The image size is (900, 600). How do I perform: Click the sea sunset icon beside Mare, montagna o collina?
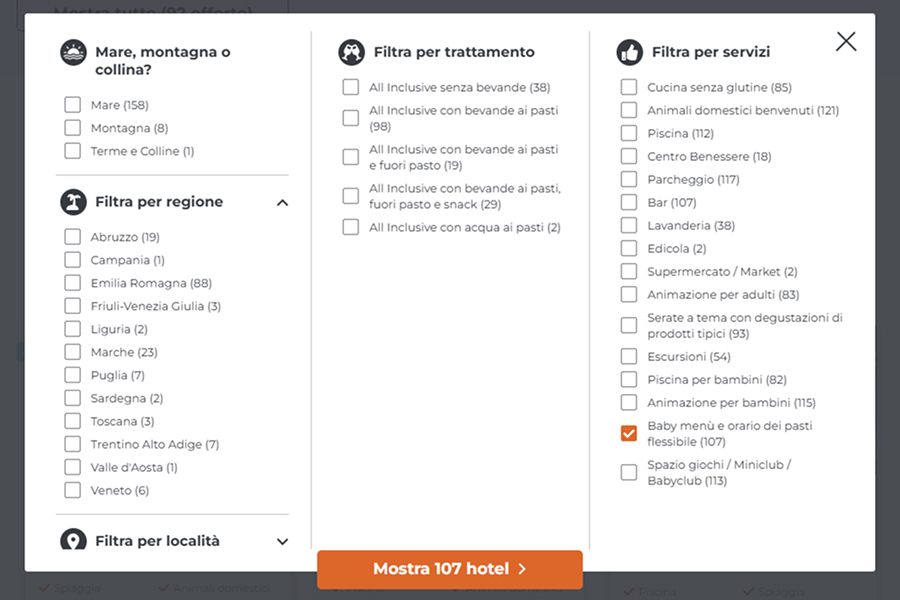(73, 52)
